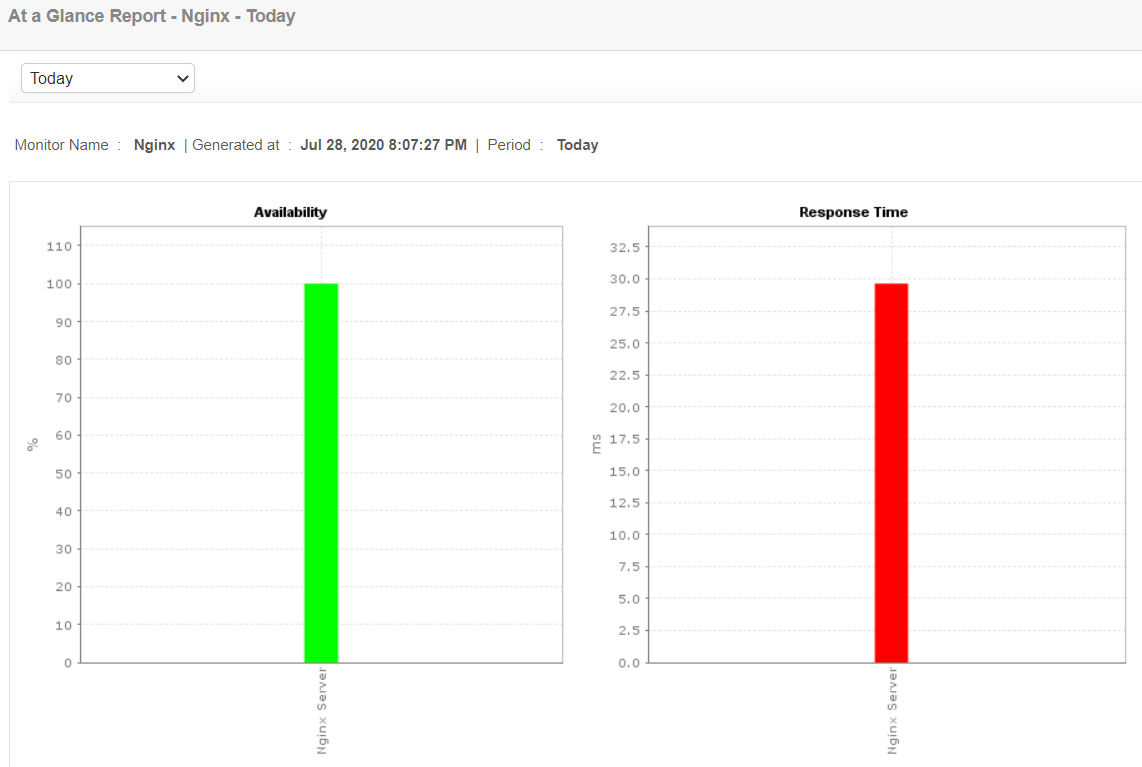Click the page title At a Glance Report - Nginx - Today

click(151, 16)
